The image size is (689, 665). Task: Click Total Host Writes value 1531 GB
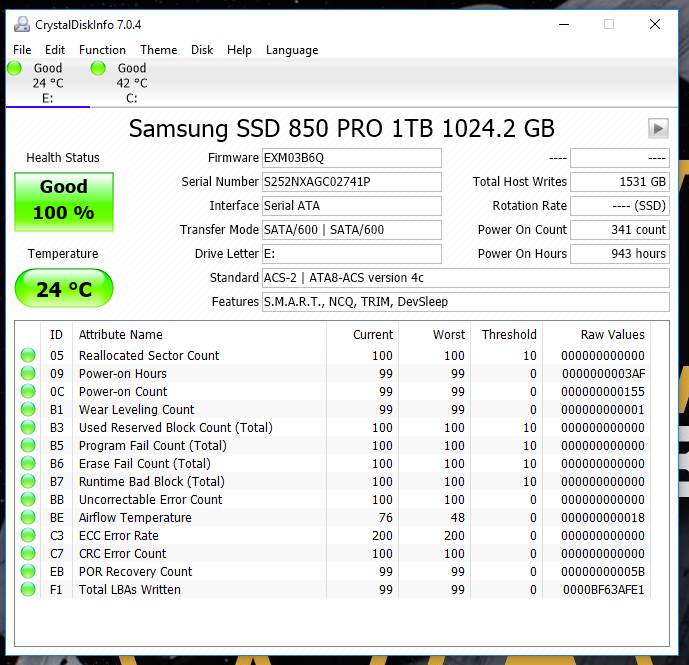[620, 182]
